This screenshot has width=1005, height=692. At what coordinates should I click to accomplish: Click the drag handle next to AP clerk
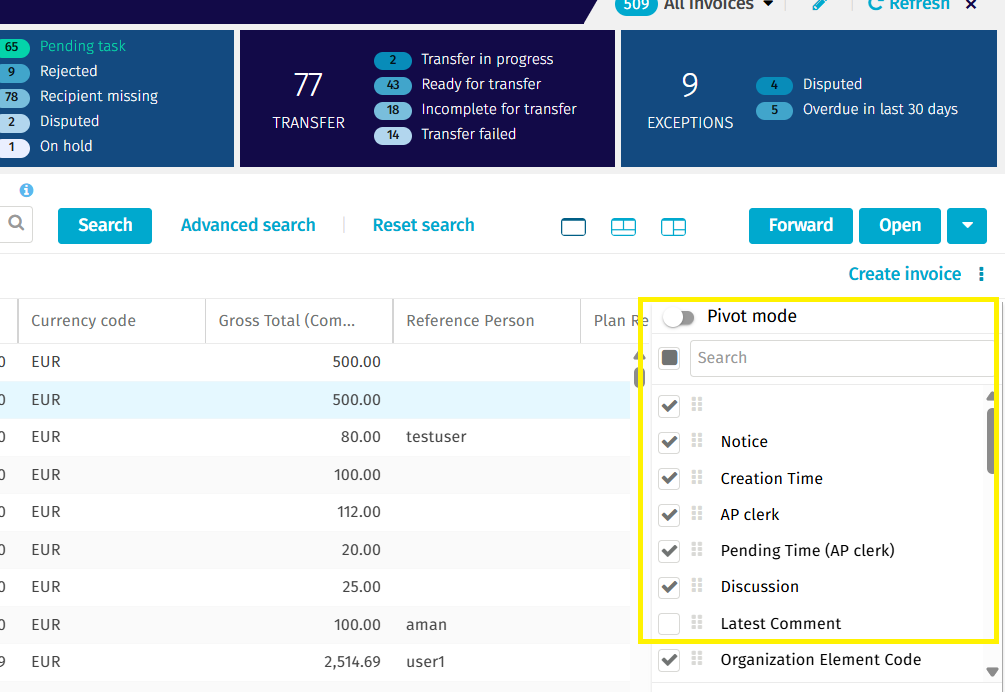(697, 514)
